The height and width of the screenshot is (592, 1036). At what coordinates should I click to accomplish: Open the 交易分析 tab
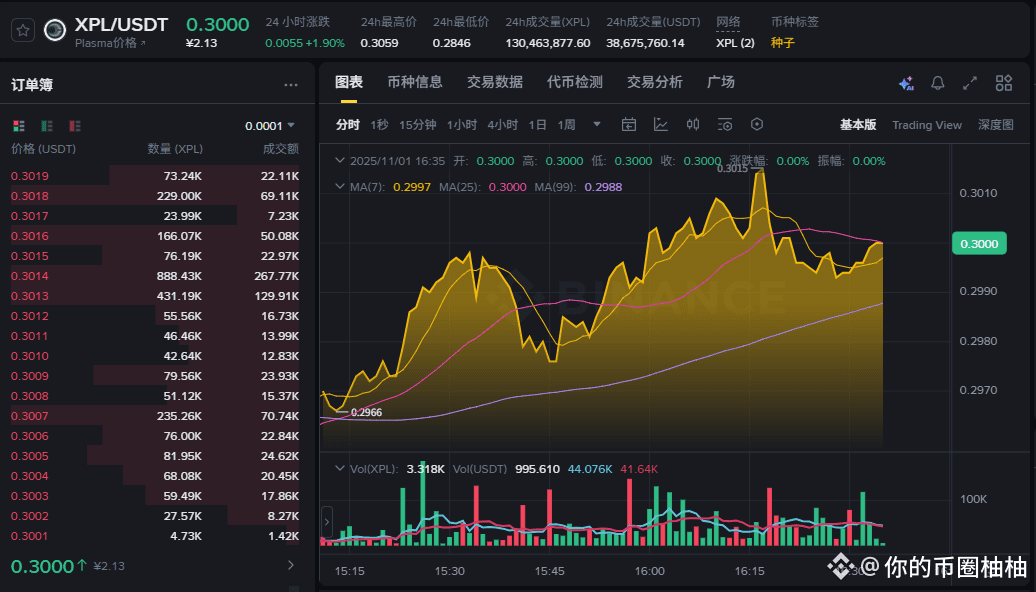(x=655, y=82)
